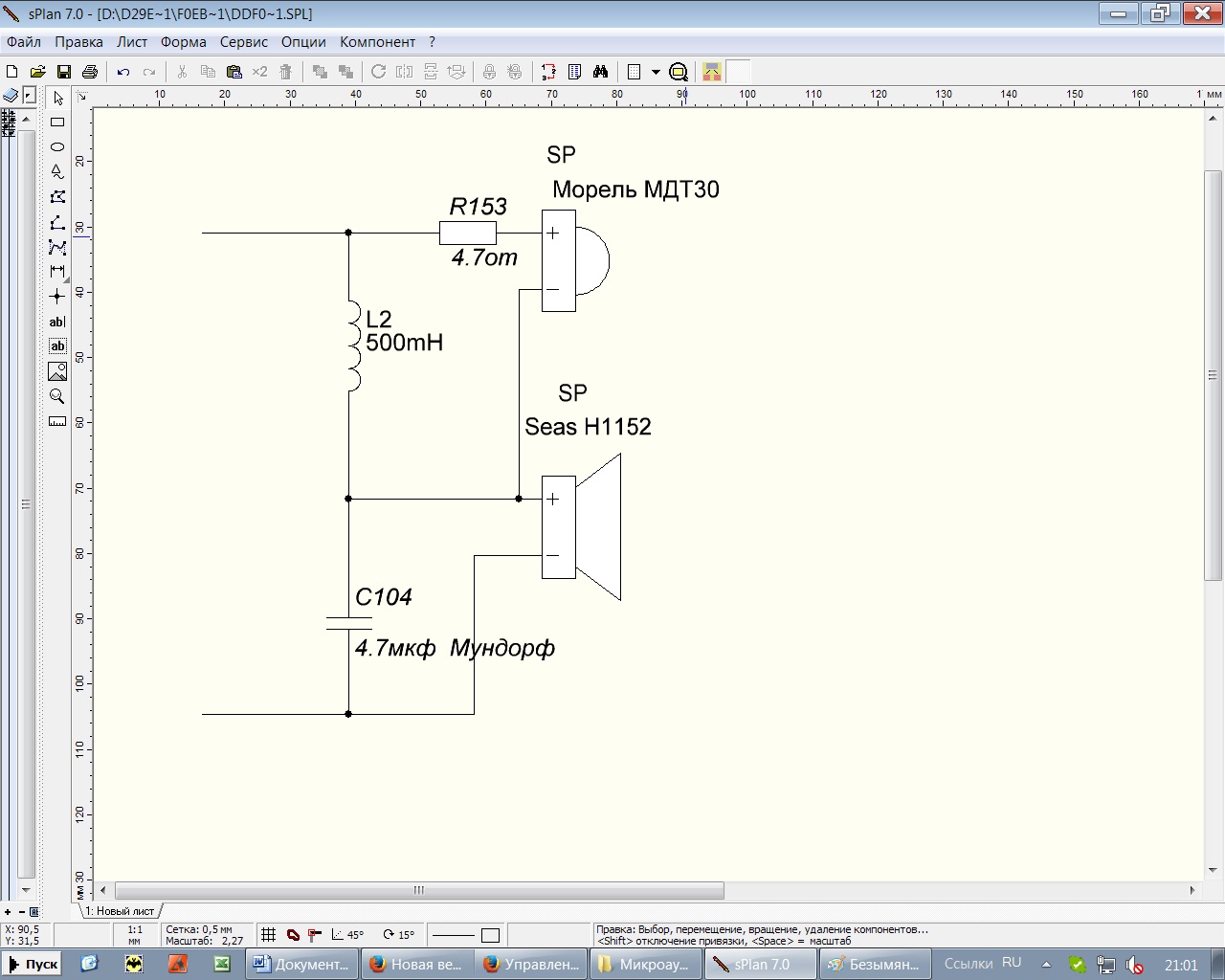The height and width of the screenshot is (980, 1225).
Task: Open a file with the folder icon
Action: (38, 72)
